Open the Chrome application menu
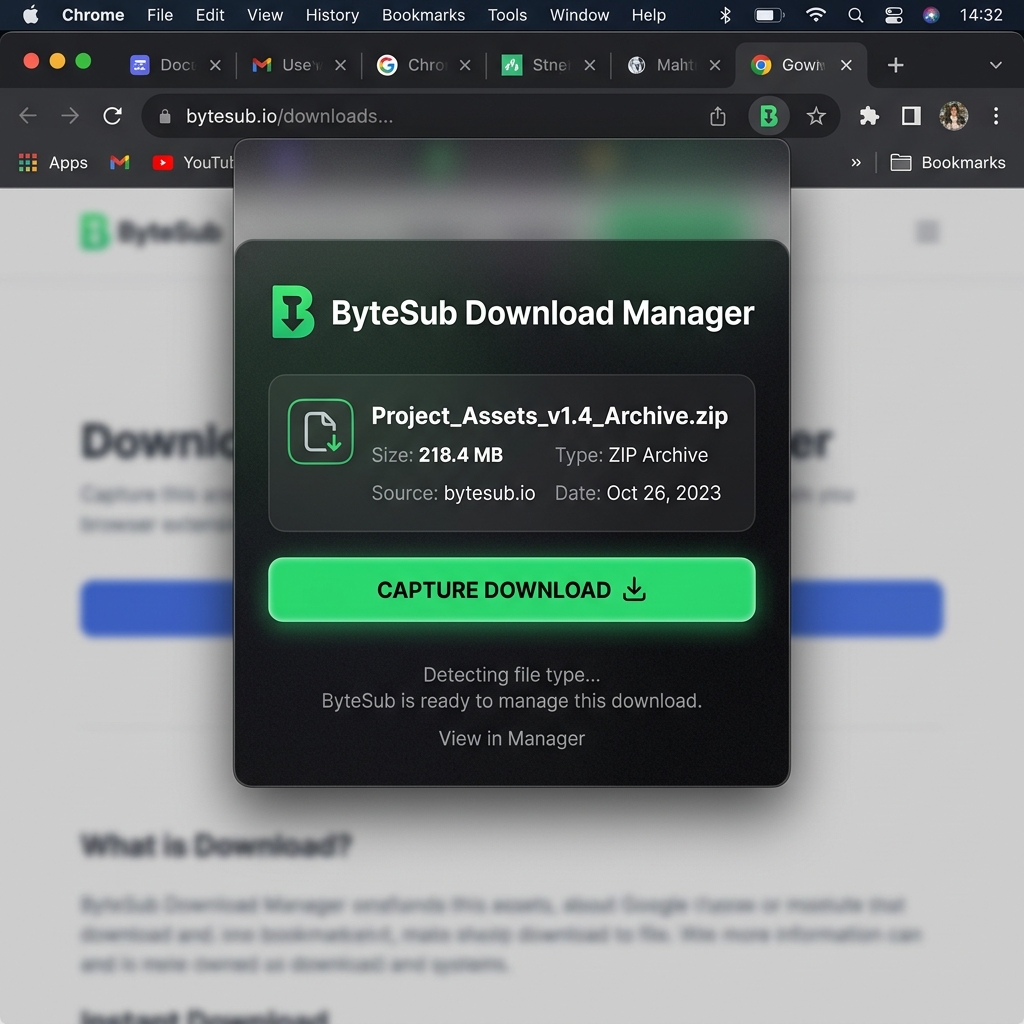Viewport: 1024px width, 1024px height. (93, 15)
